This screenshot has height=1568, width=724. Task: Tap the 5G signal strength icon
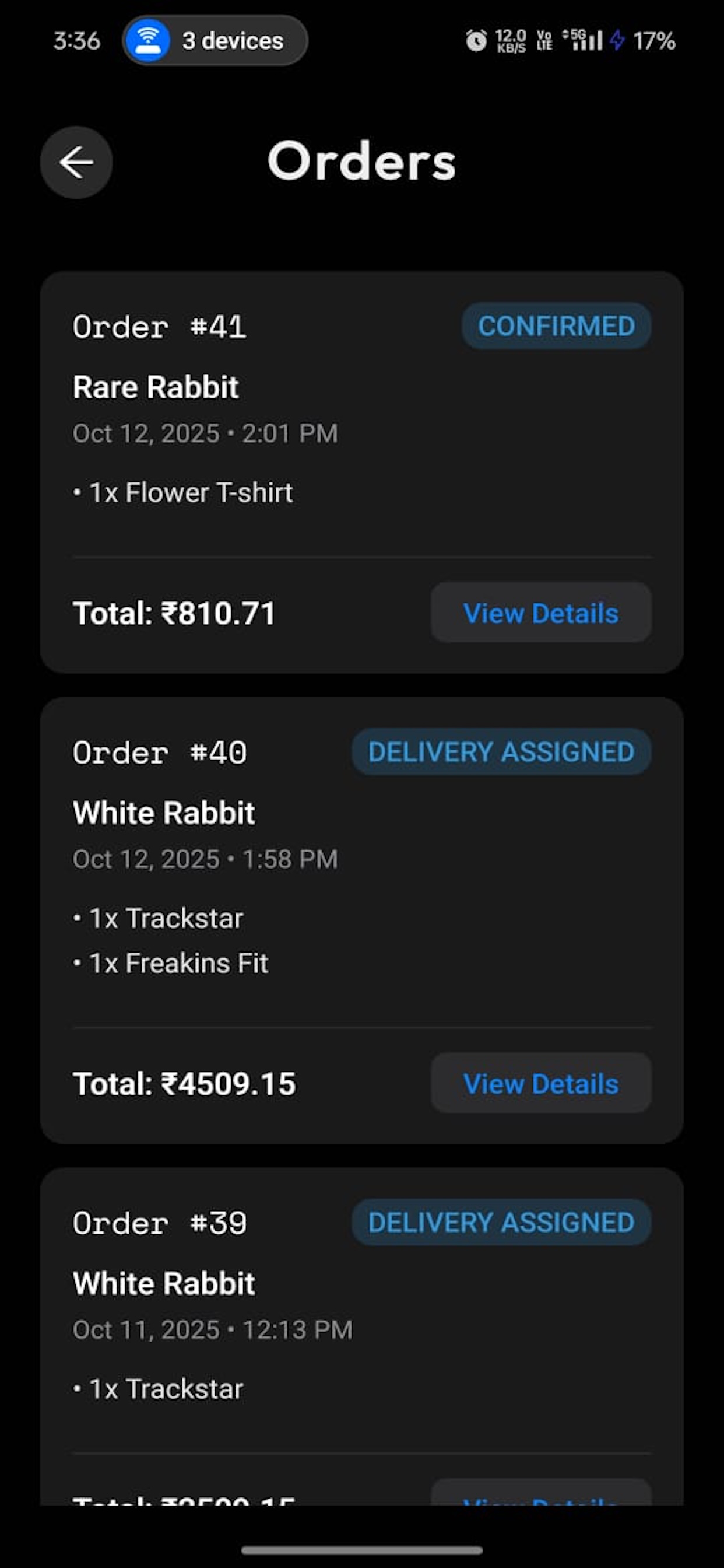pos(582,40)
